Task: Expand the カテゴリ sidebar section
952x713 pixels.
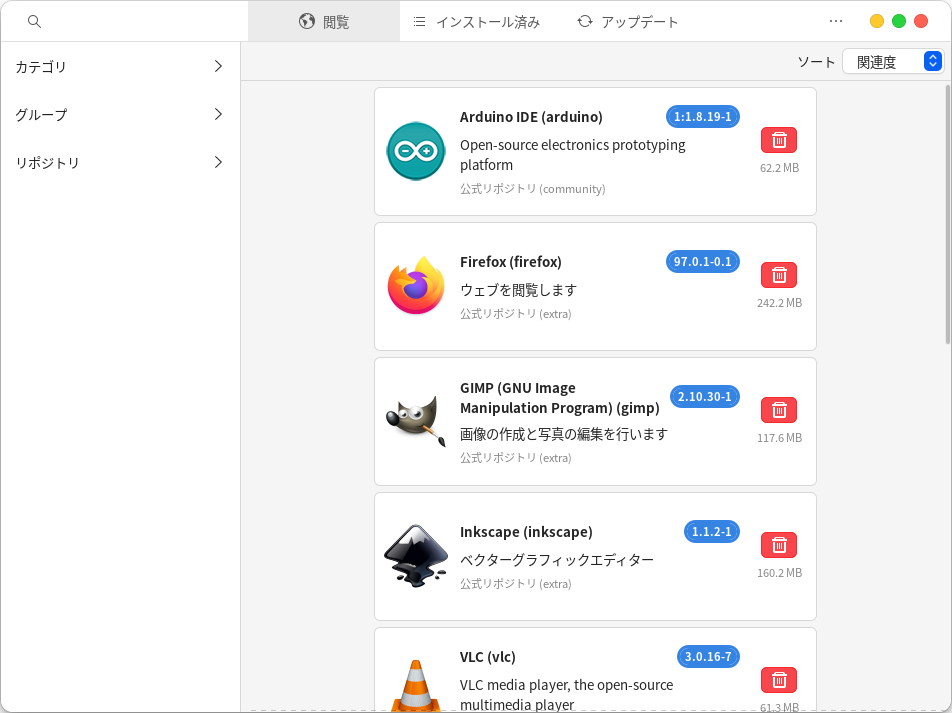Action: click(120, 67)
